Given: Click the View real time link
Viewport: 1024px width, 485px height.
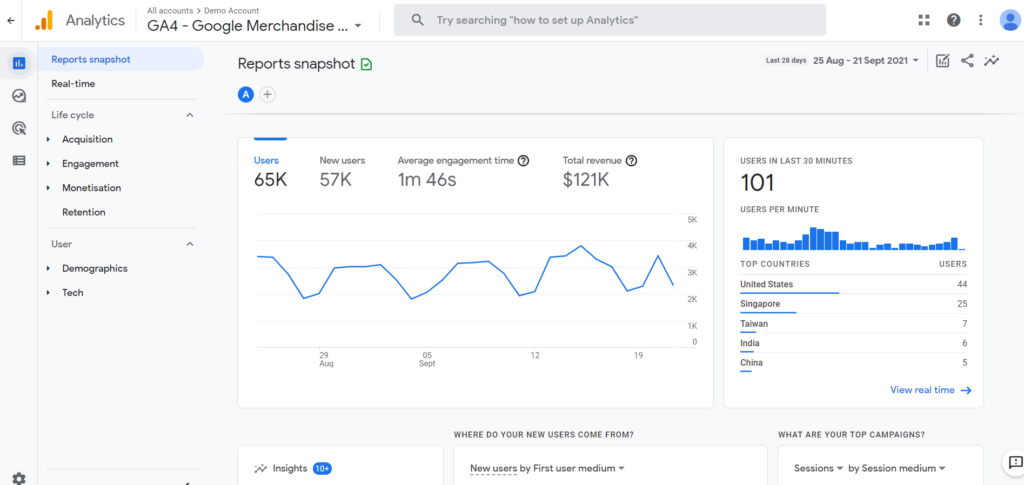Looking at the screenshot, I should (x=931, y=390).
